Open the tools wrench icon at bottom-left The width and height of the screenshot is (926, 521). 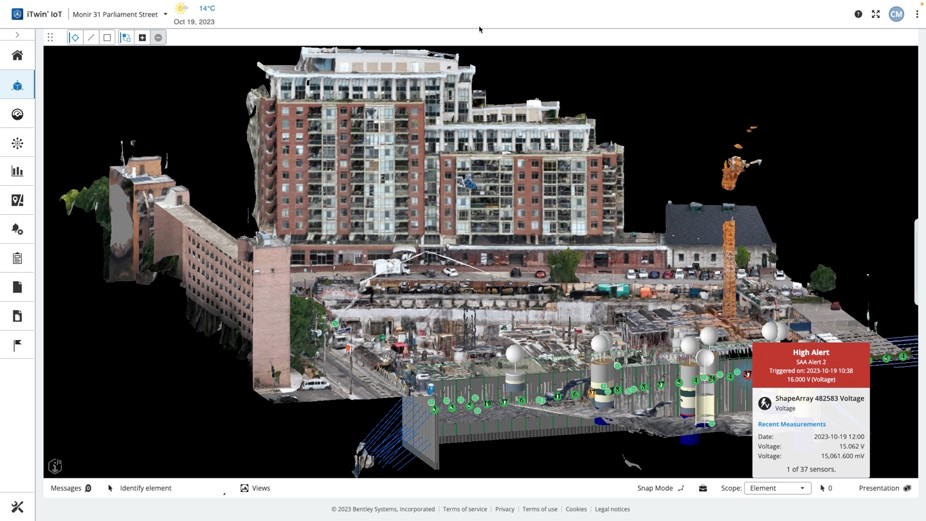(17, 507)
